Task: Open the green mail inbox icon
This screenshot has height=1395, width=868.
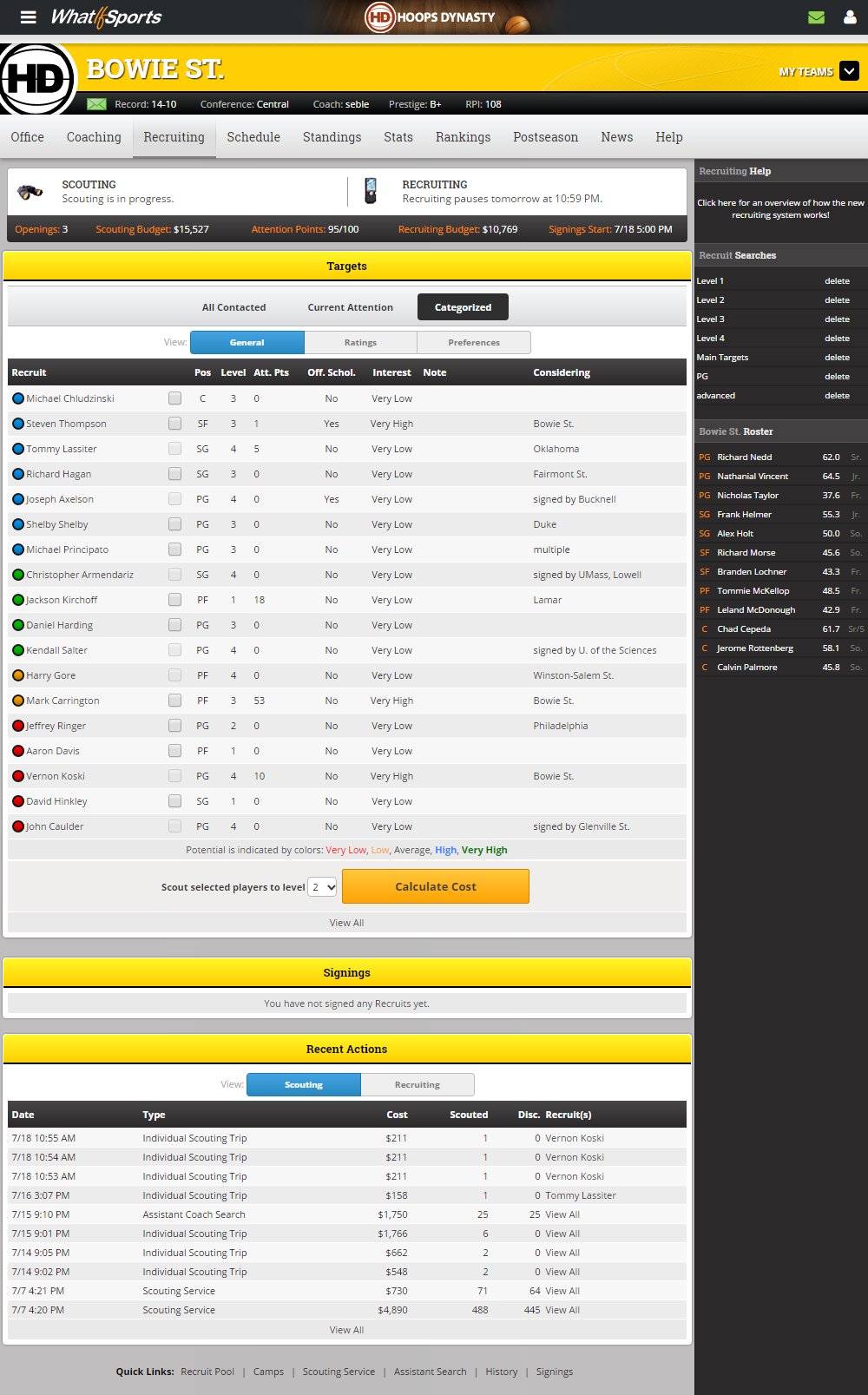Action: 816,17
